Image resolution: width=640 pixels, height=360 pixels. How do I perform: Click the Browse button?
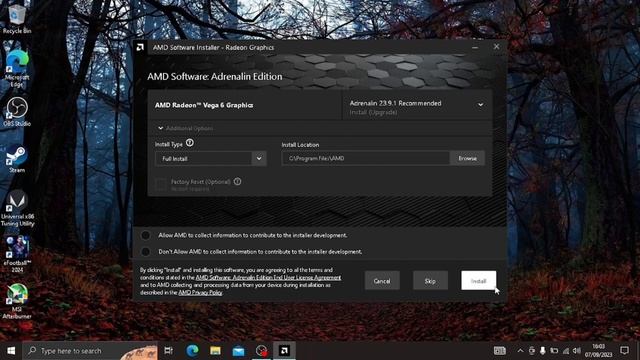[x=467, y=158]
